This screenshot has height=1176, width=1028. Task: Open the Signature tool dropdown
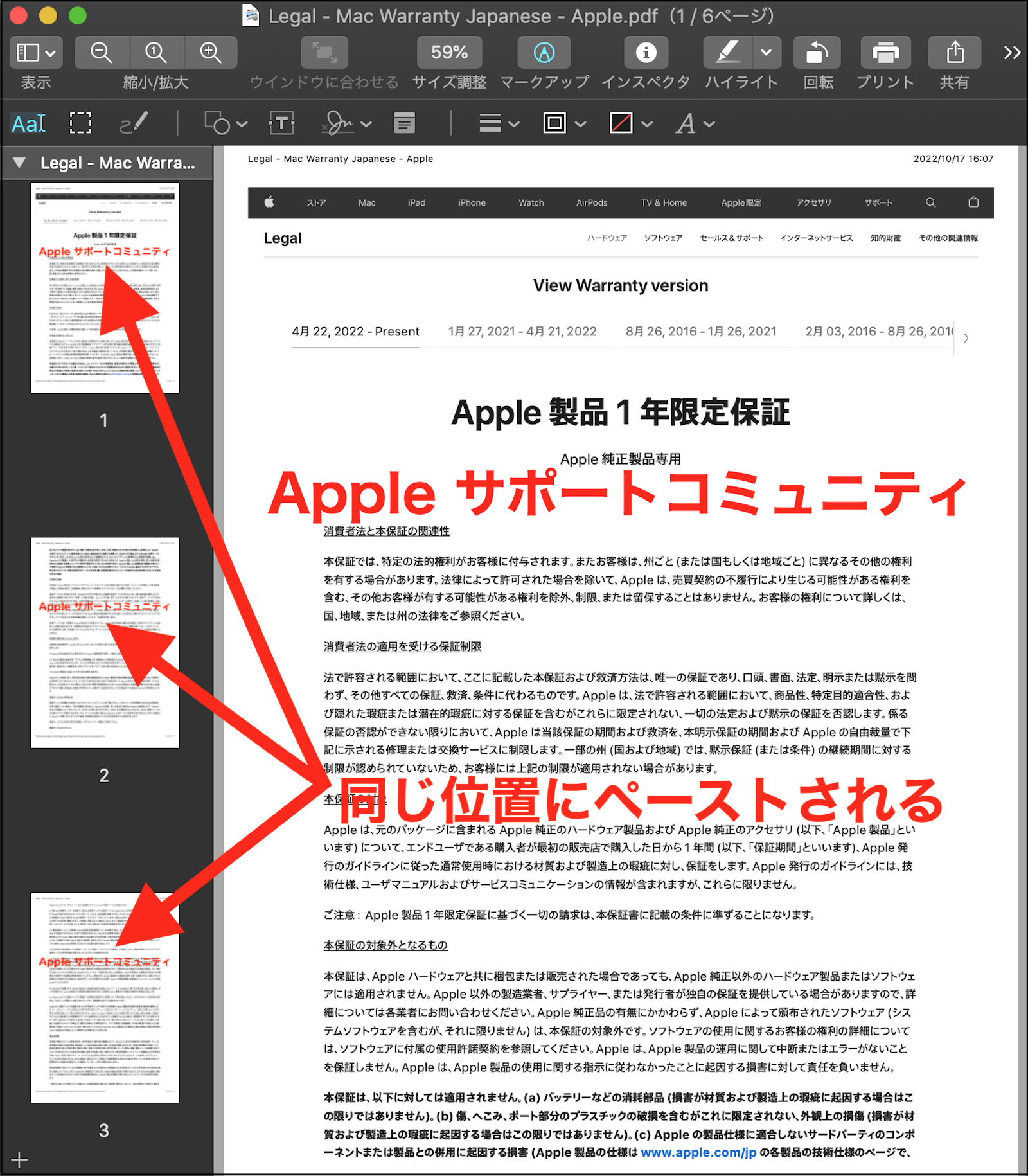[346, 123]
